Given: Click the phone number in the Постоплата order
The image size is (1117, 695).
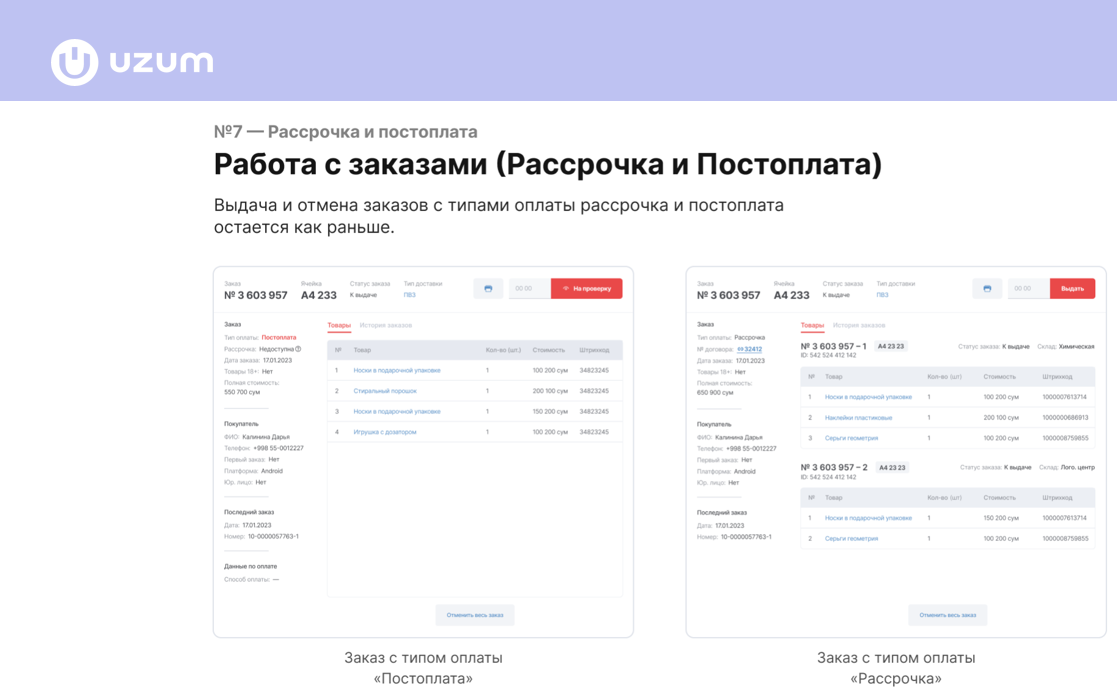Looking at the screenshot, I should click(x=279, y=449).
